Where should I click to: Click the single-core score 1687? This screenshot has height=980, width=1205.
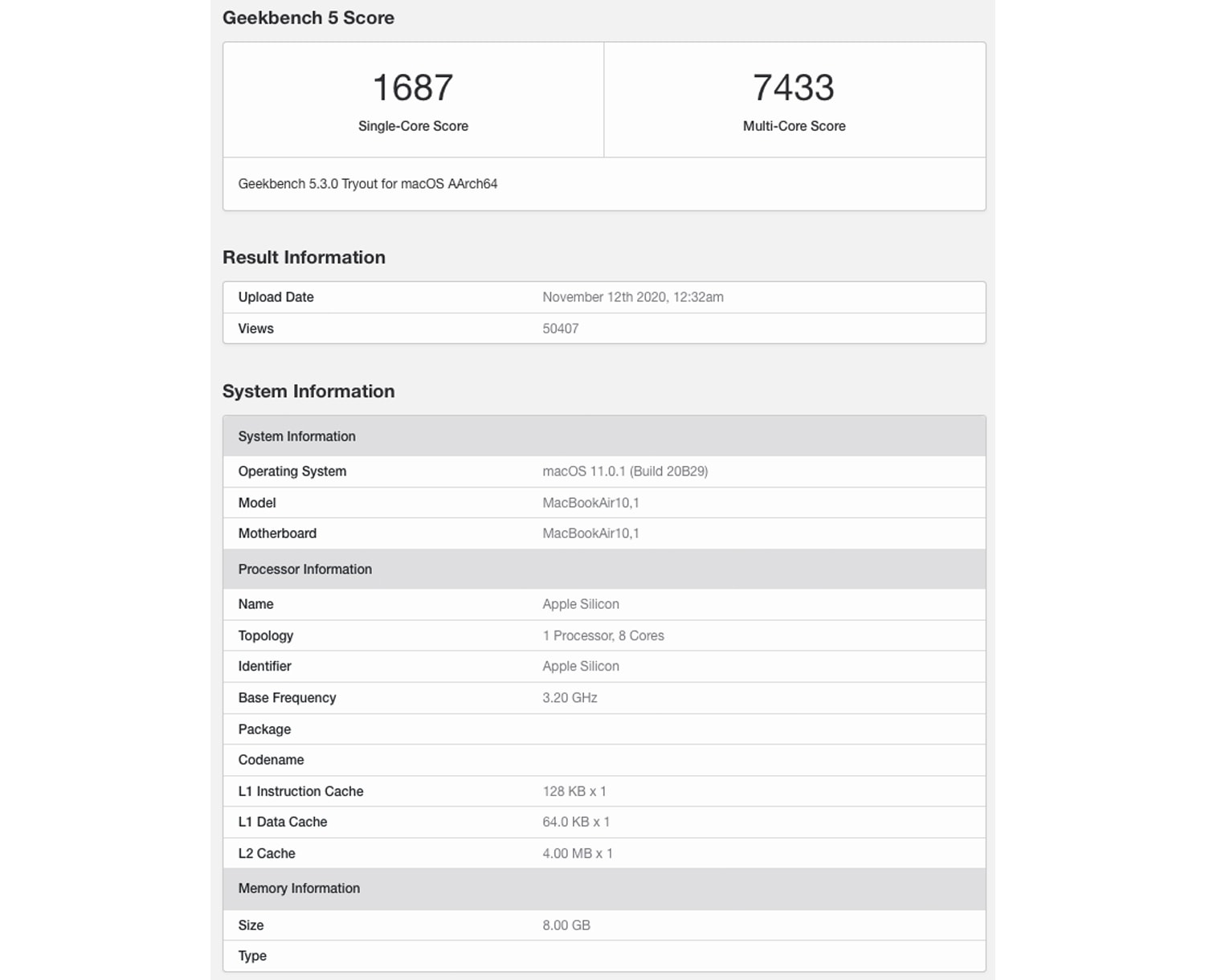pyautogui.click(x=413, y=88)
